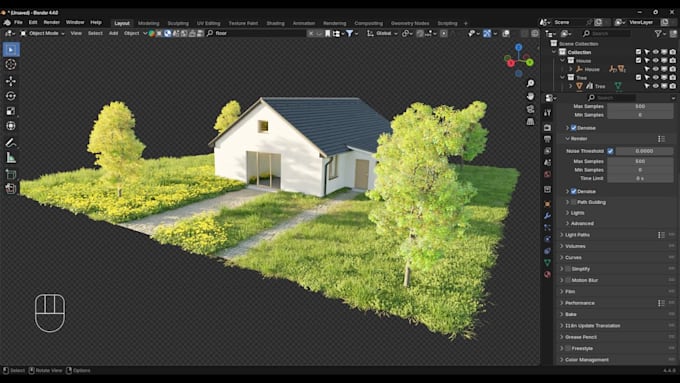Open the Modifiers wrench tab
This screenshot has height=383, width=680.
tap(547, 216)
